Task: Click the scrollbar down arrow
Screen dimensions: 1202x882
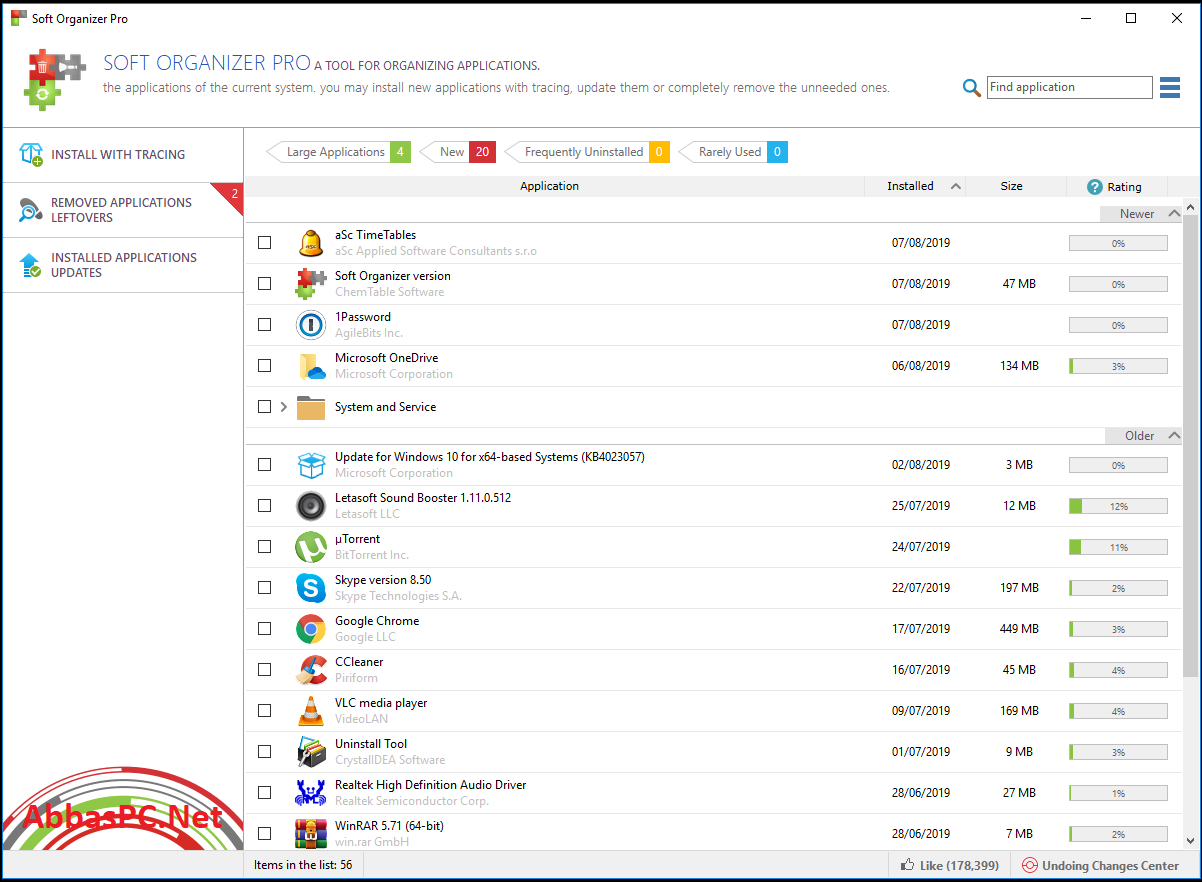Action: 1192,840
